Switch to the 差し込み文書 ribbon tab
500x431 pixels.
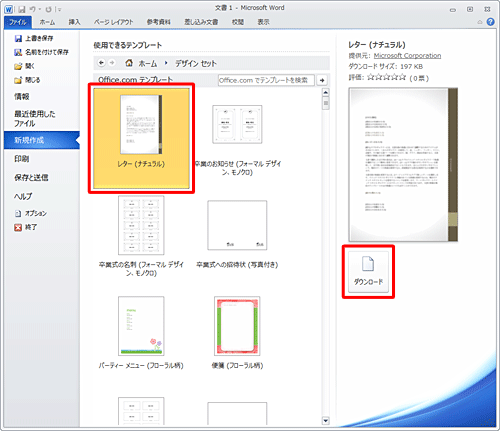201,22
